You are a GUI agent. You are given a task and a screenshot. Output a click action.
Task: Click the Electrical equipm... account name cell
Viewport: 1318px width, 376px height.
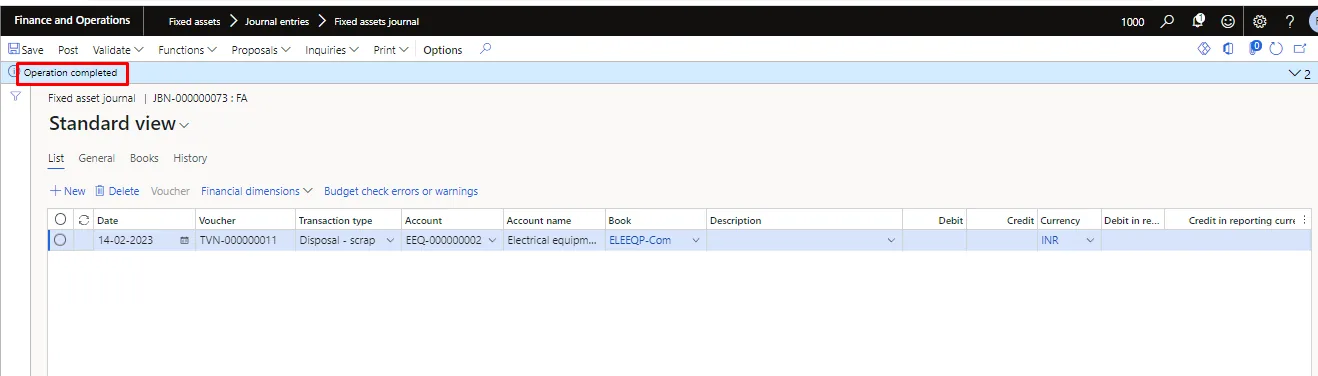554,240
